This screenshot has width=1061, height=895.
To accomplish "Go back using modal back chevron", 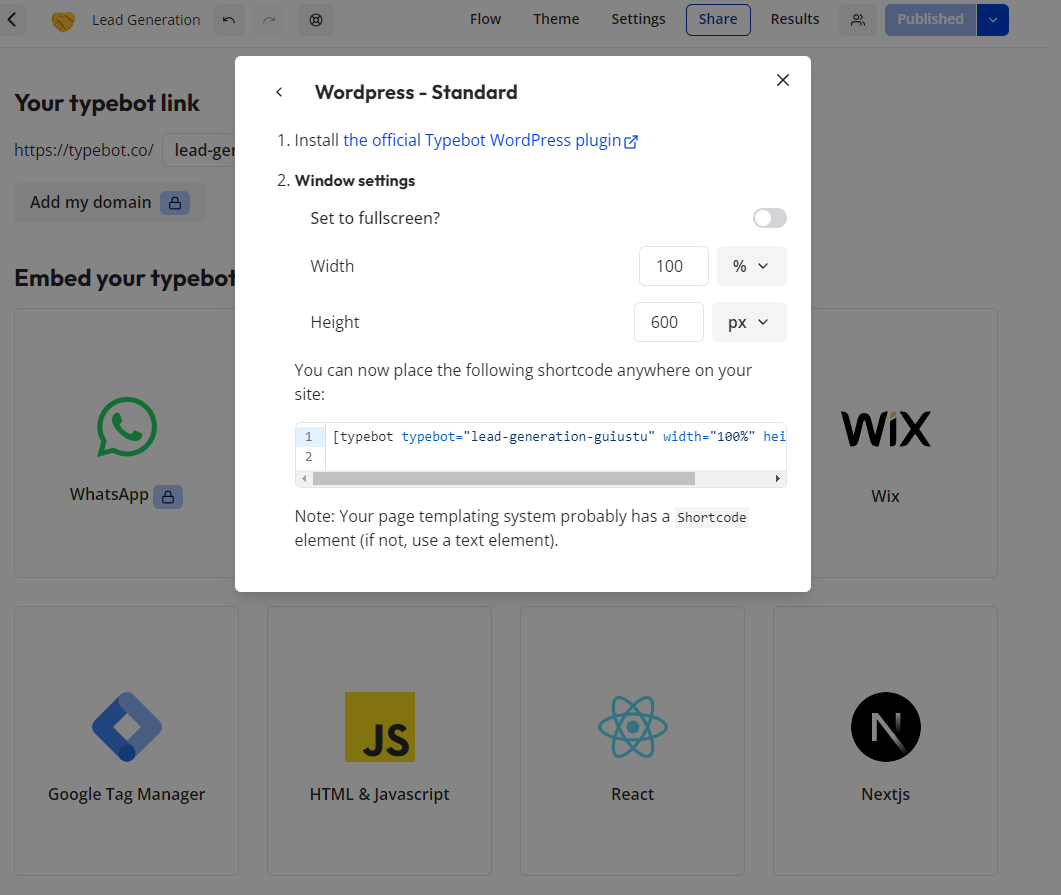I will pyautogui.click(x=279, y=92).
